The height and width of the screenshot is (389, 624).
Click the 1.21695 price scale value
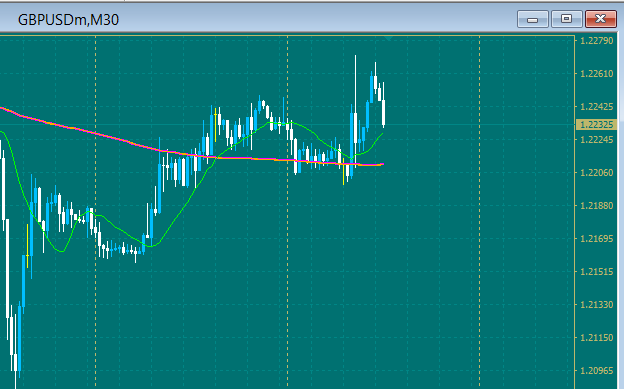[x=597, y=239]
